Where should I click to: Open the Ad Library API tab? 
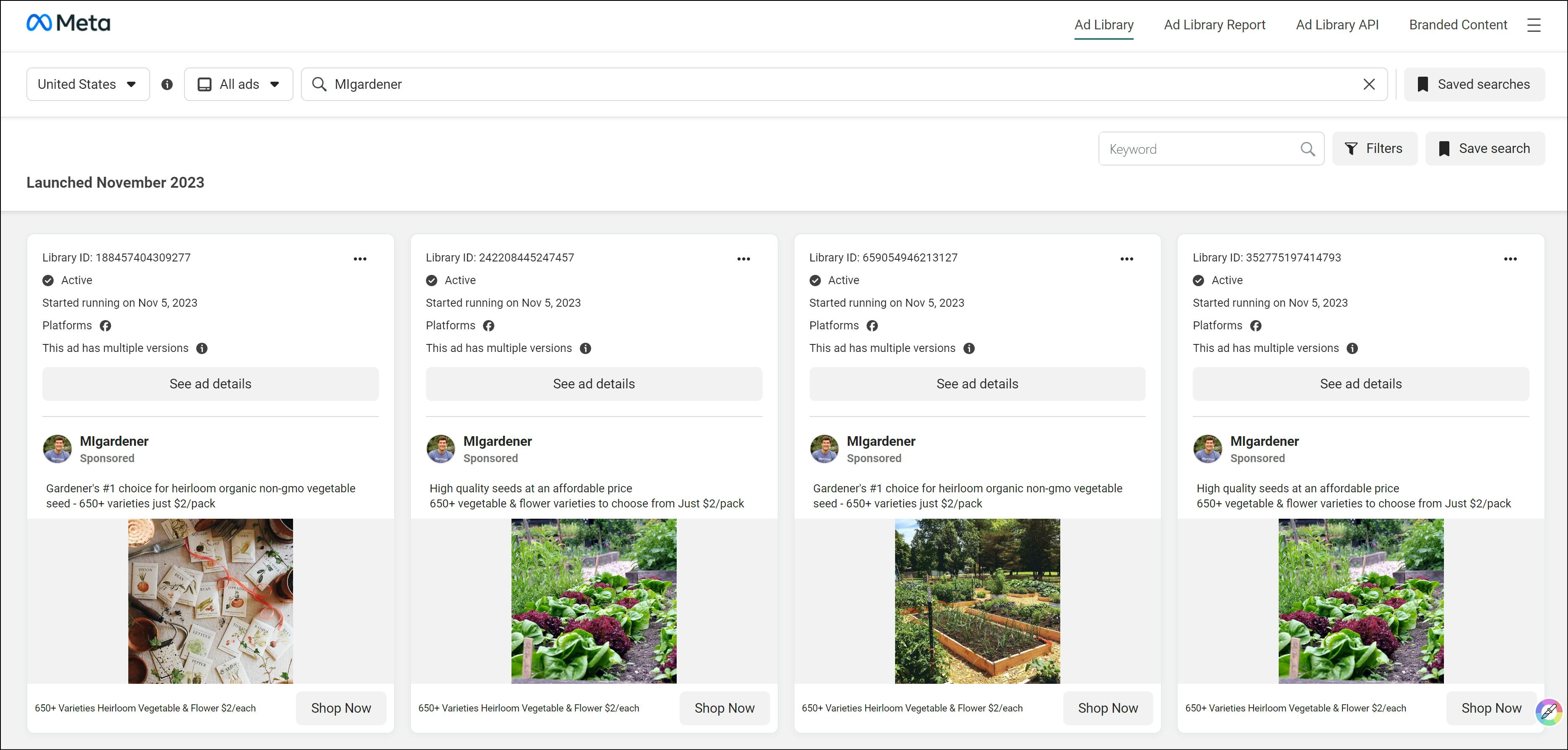click(x=1337, y=25)
